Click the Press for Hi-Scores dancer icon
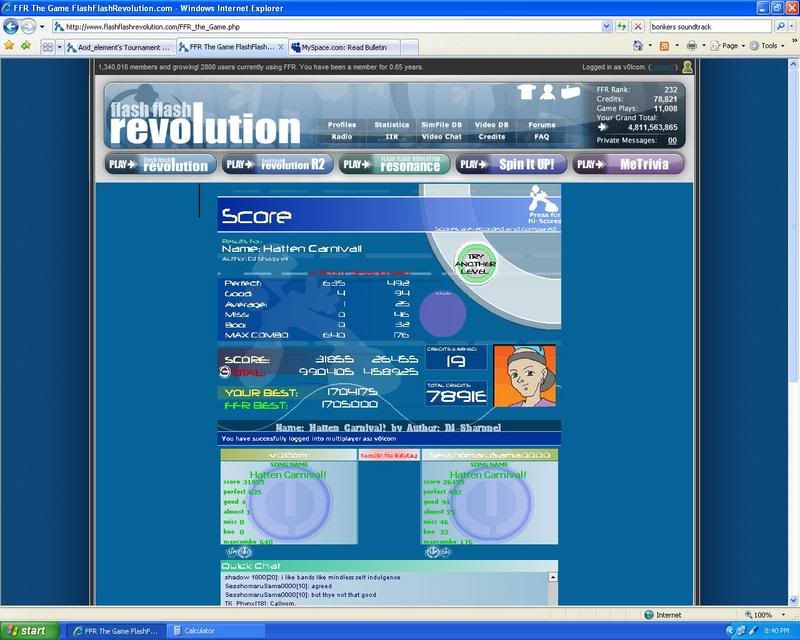Screen dimensions: 800x640 tap(544, 204)
